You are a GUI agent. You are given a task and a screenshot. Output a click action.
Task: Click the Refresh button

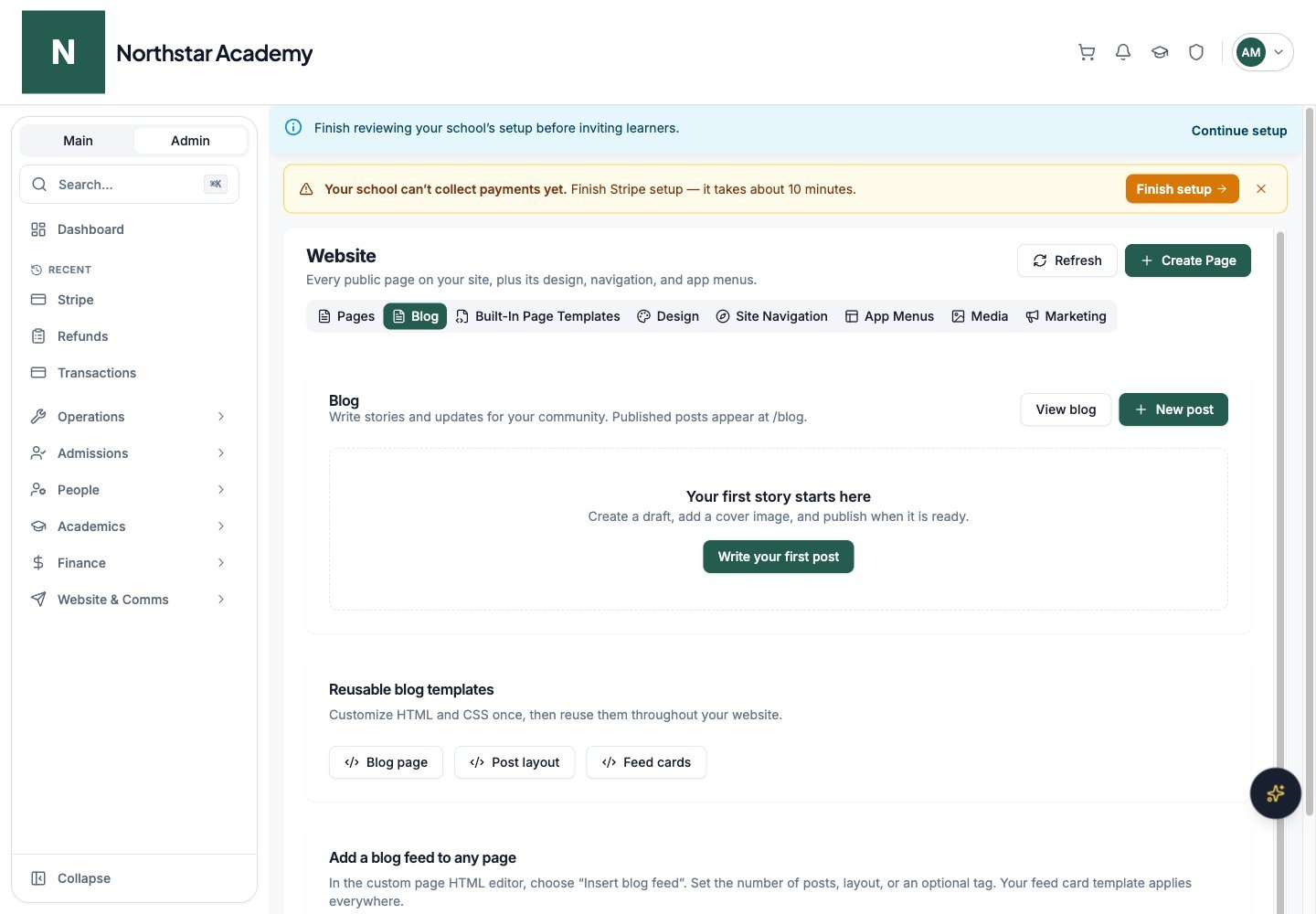pos(1067,260)
